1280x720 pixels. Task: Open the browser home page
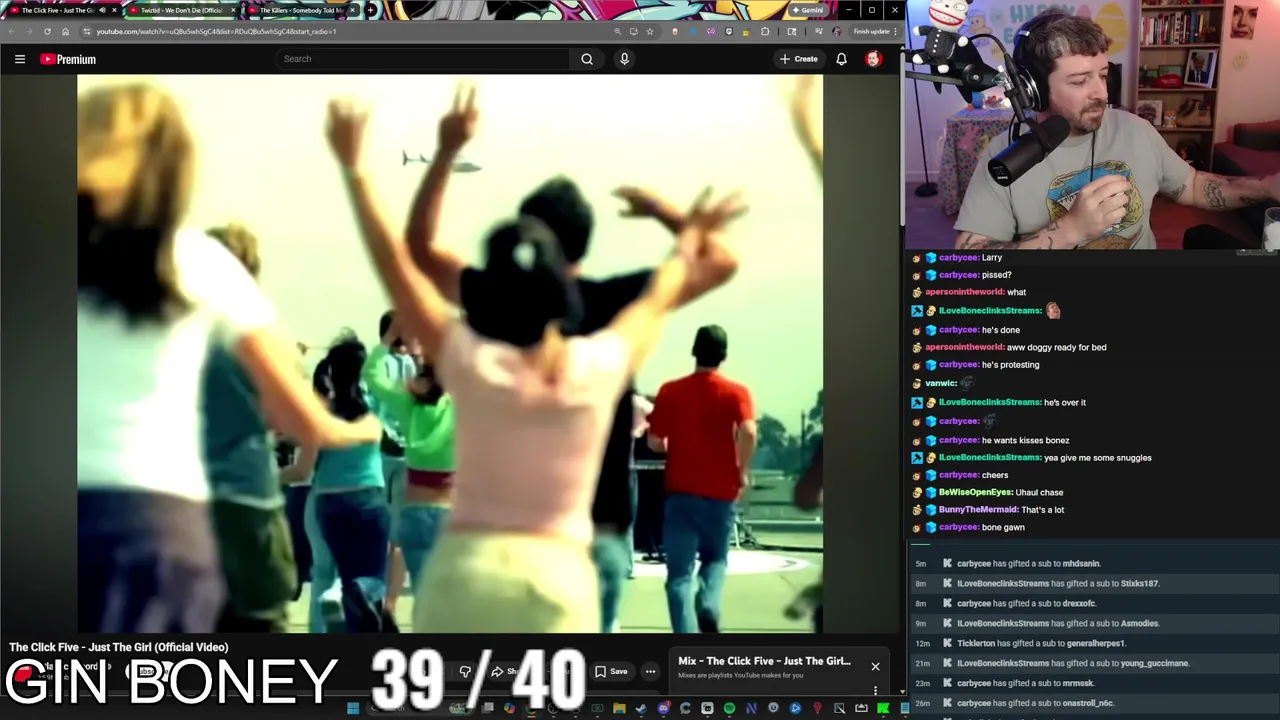65,31
